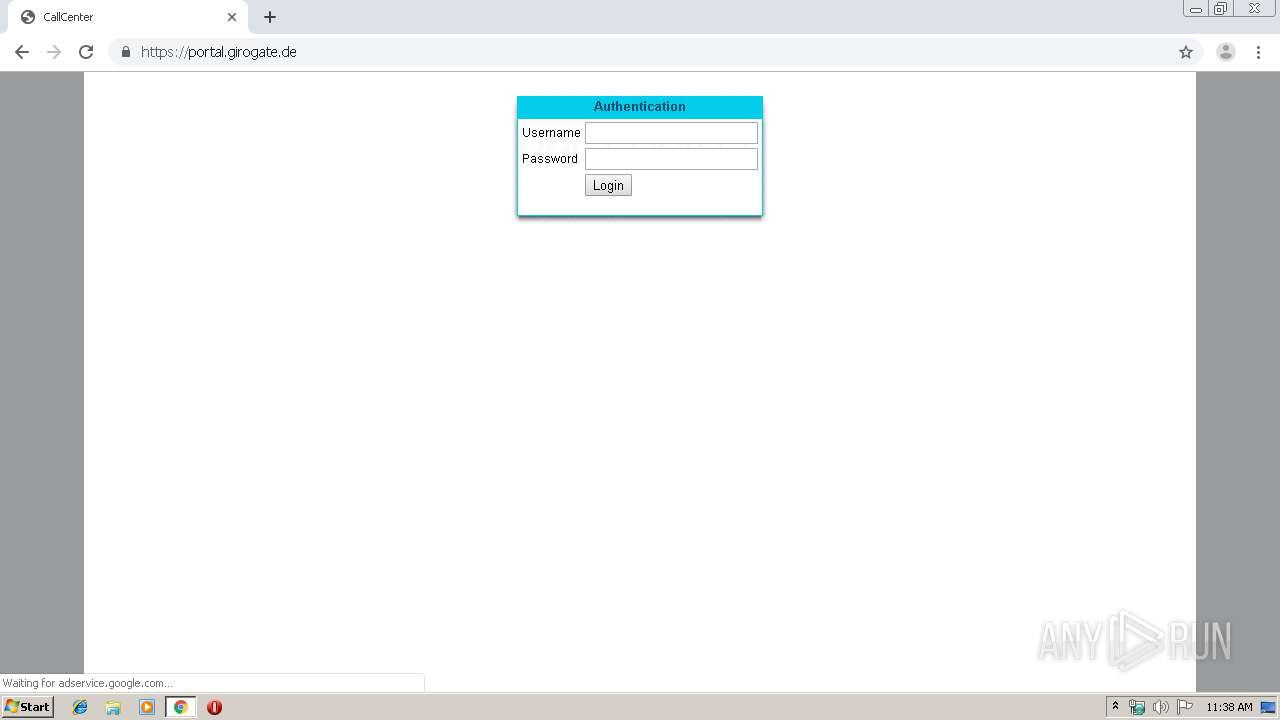
Task: Click the browser forward arrow
Action: pyautogui.click(x=54, y=52)
